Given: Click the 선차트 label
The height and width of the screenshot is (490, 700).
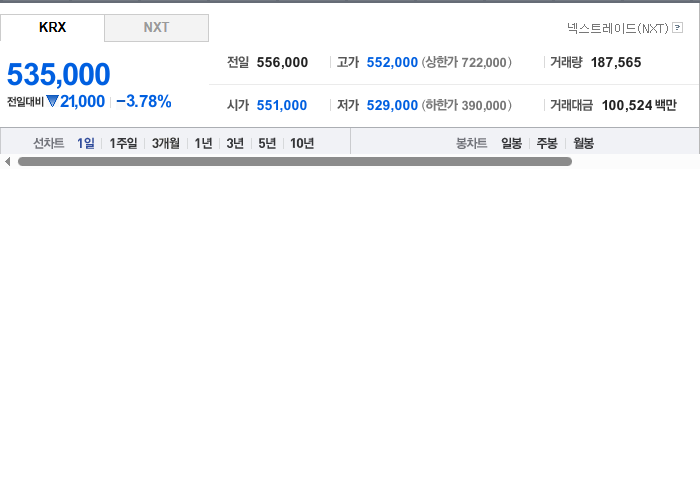Looking at the screenshot, I should [x=49, y=143].
